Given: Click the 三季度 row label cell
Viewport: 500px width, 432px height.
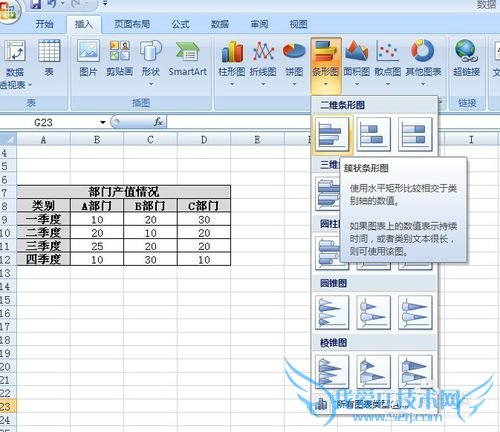Looking at the screenshot, I should tap(43, 246).
